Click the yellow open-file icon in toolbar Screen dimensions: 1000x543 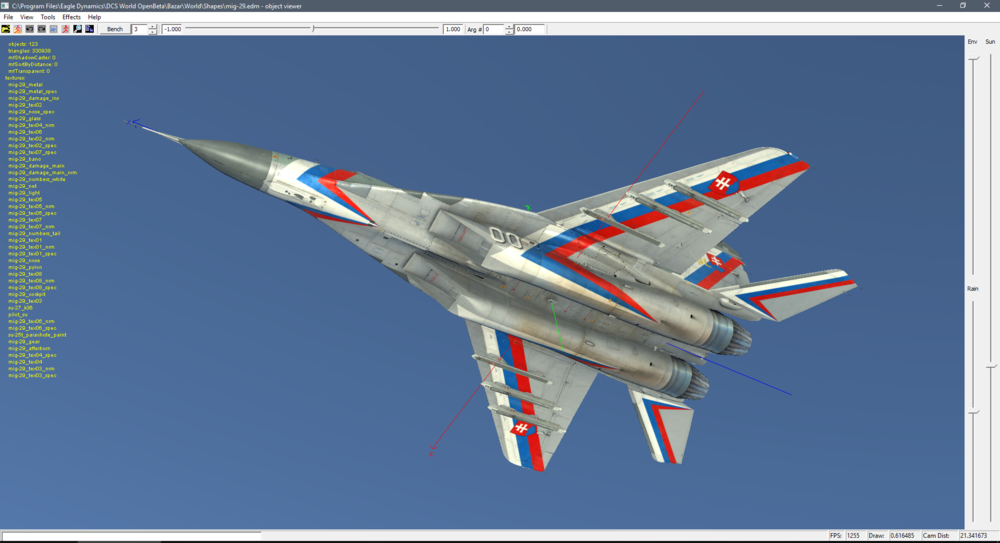(6, 29)
